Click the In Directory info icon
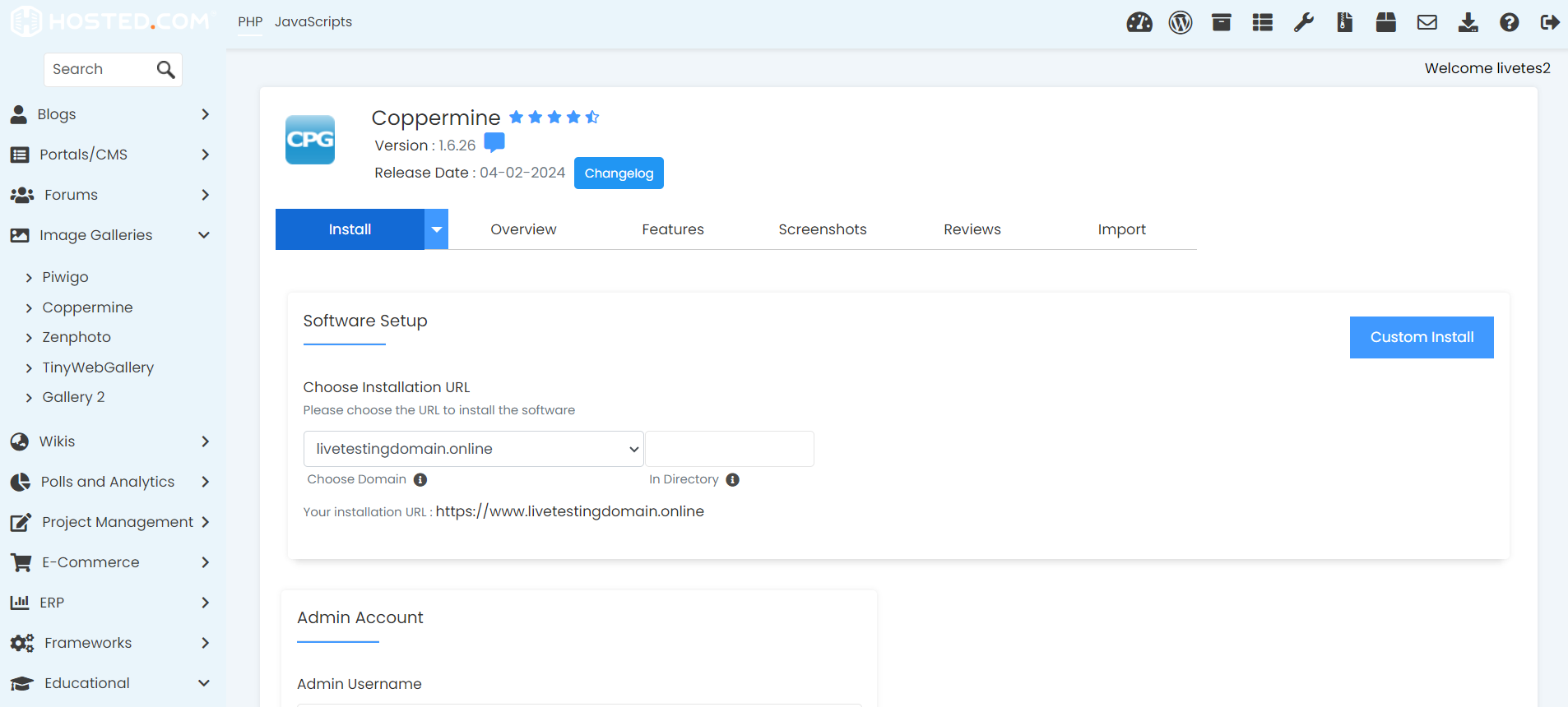1568x707 pixels. click(x=733, y=480)
